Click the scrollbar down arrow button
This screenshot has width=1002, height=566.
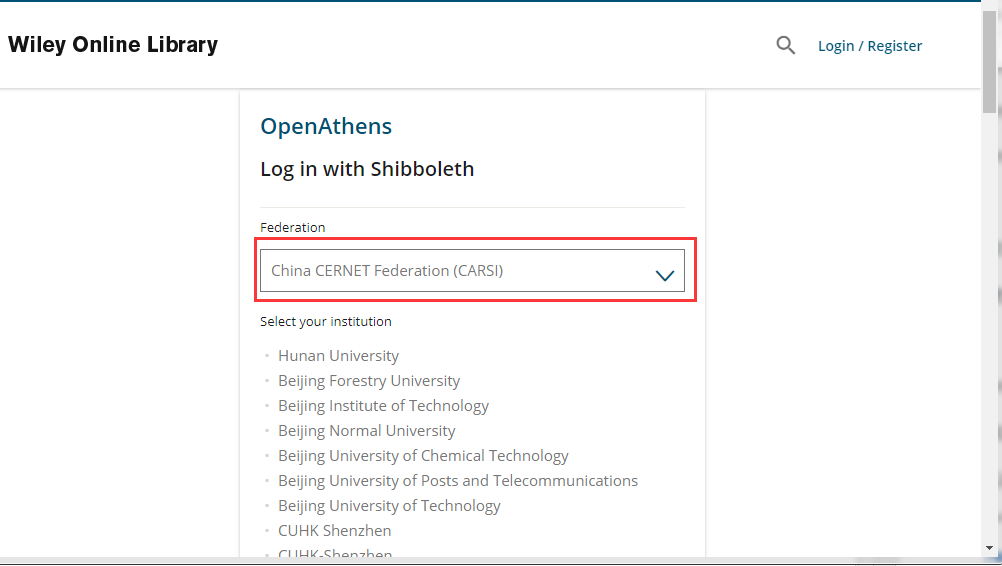990,548
